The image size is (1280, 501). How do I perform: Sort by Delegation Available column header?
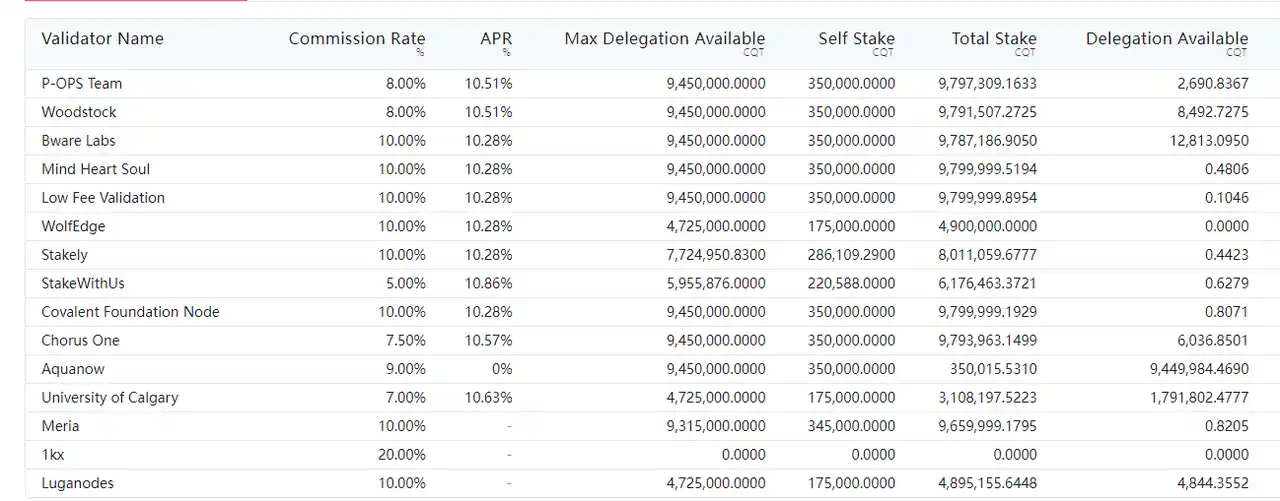[1166, 39]
